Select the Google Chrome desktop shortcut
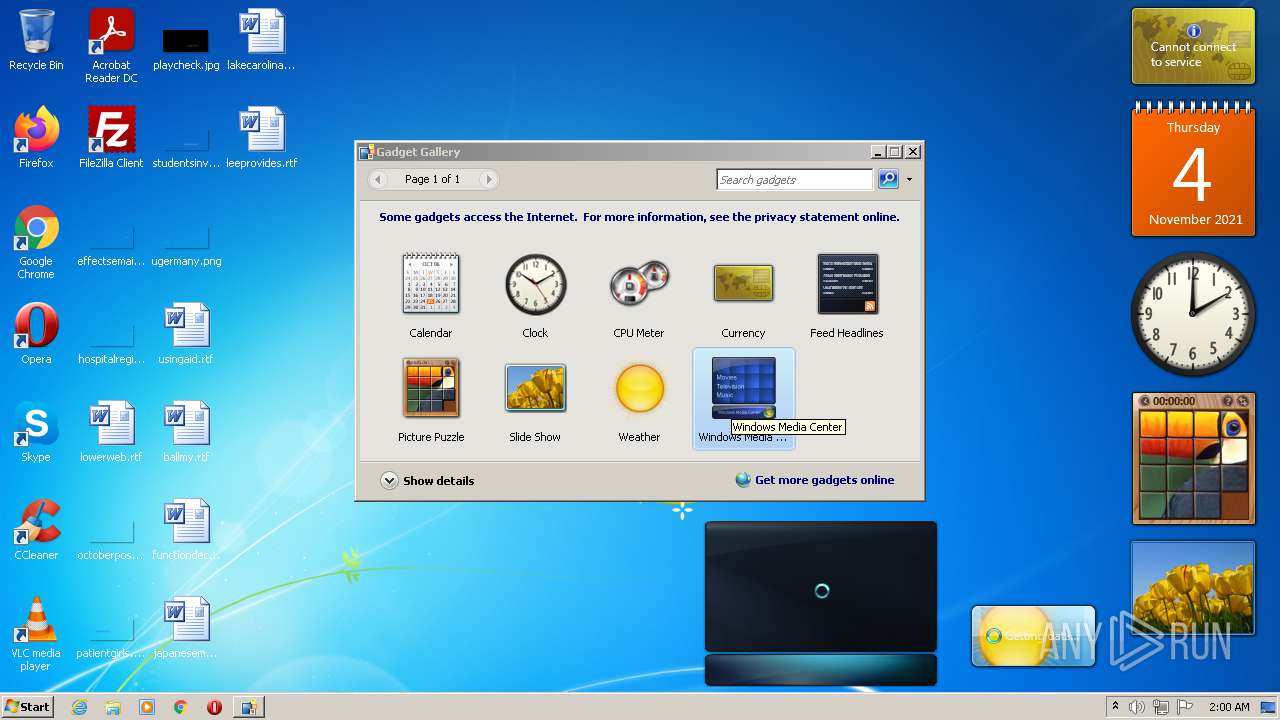This screenshot has width=1280, height=720. point(36,242)
